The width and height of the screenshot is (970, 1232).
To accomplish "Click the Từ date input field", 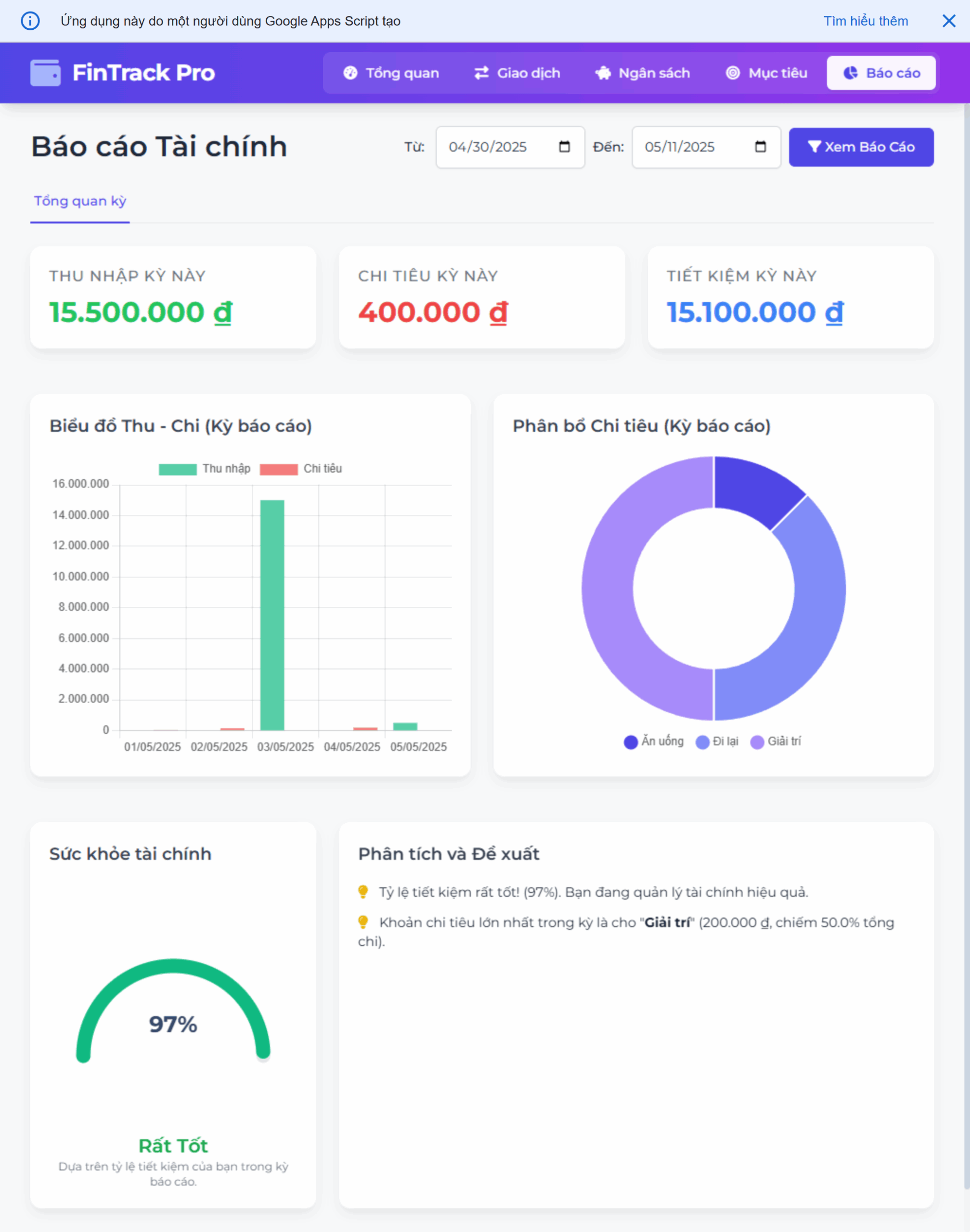I will [x=488, y=147].
